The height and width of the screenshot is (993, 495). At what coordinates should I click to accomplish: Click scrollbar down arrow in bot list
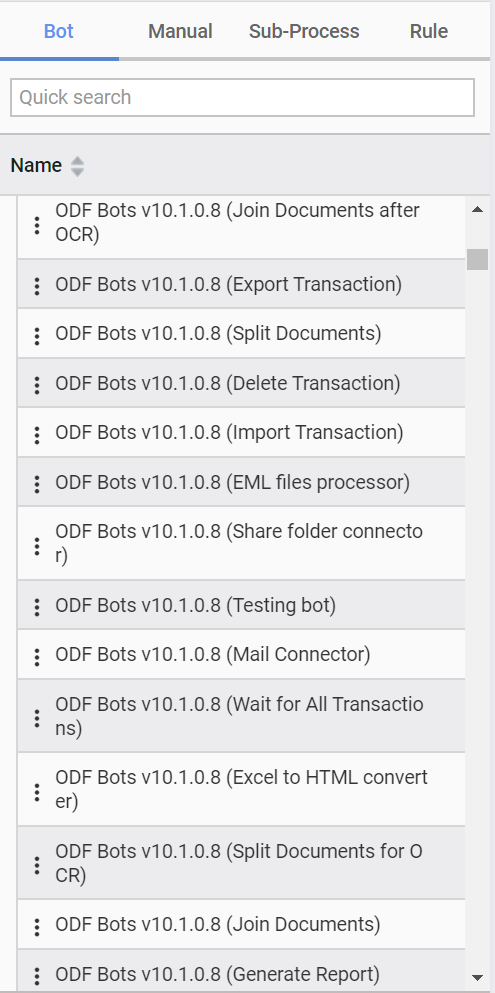[478, 978]
